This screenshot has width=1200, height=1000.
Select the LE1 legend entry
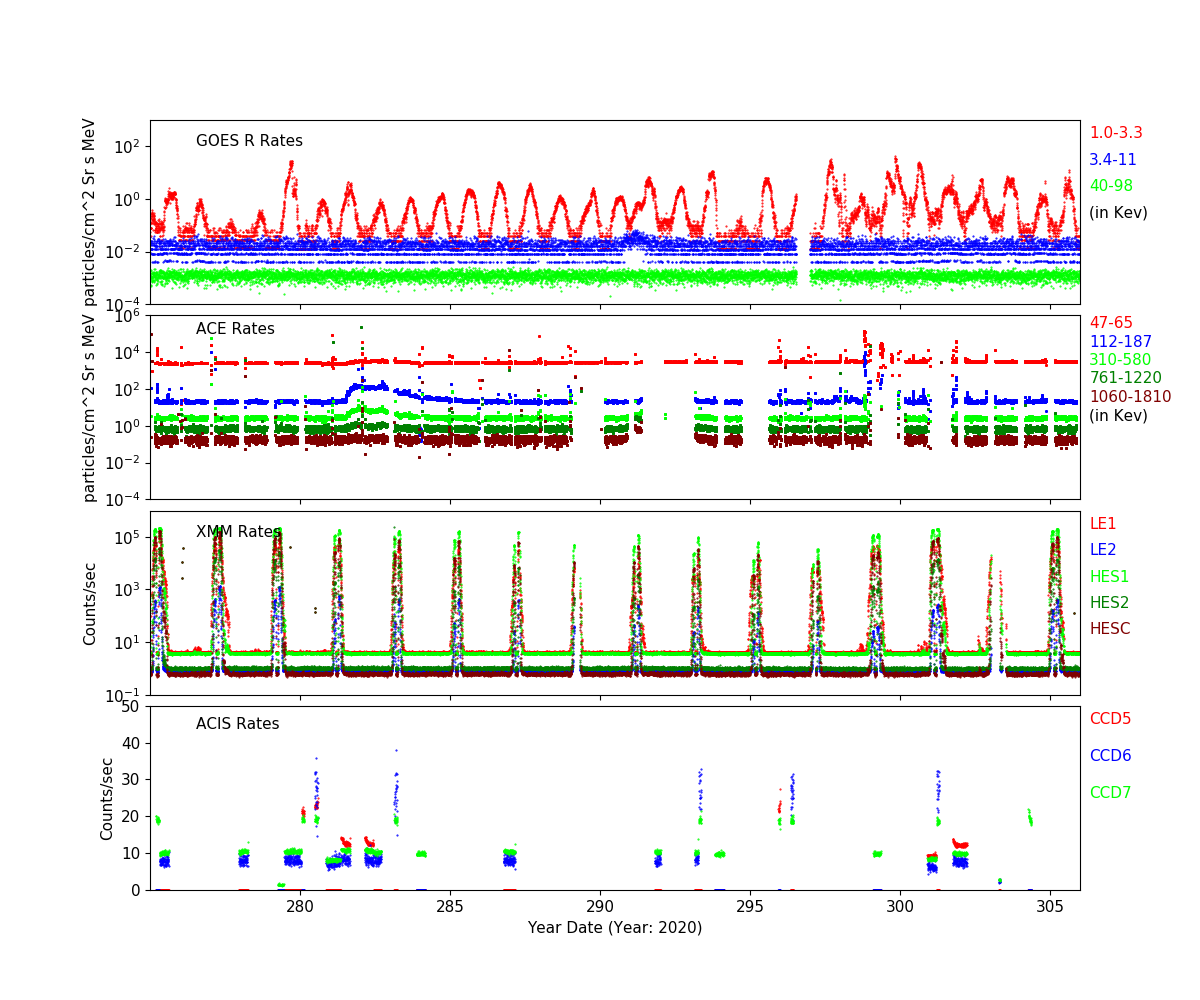coord(1102,524)
